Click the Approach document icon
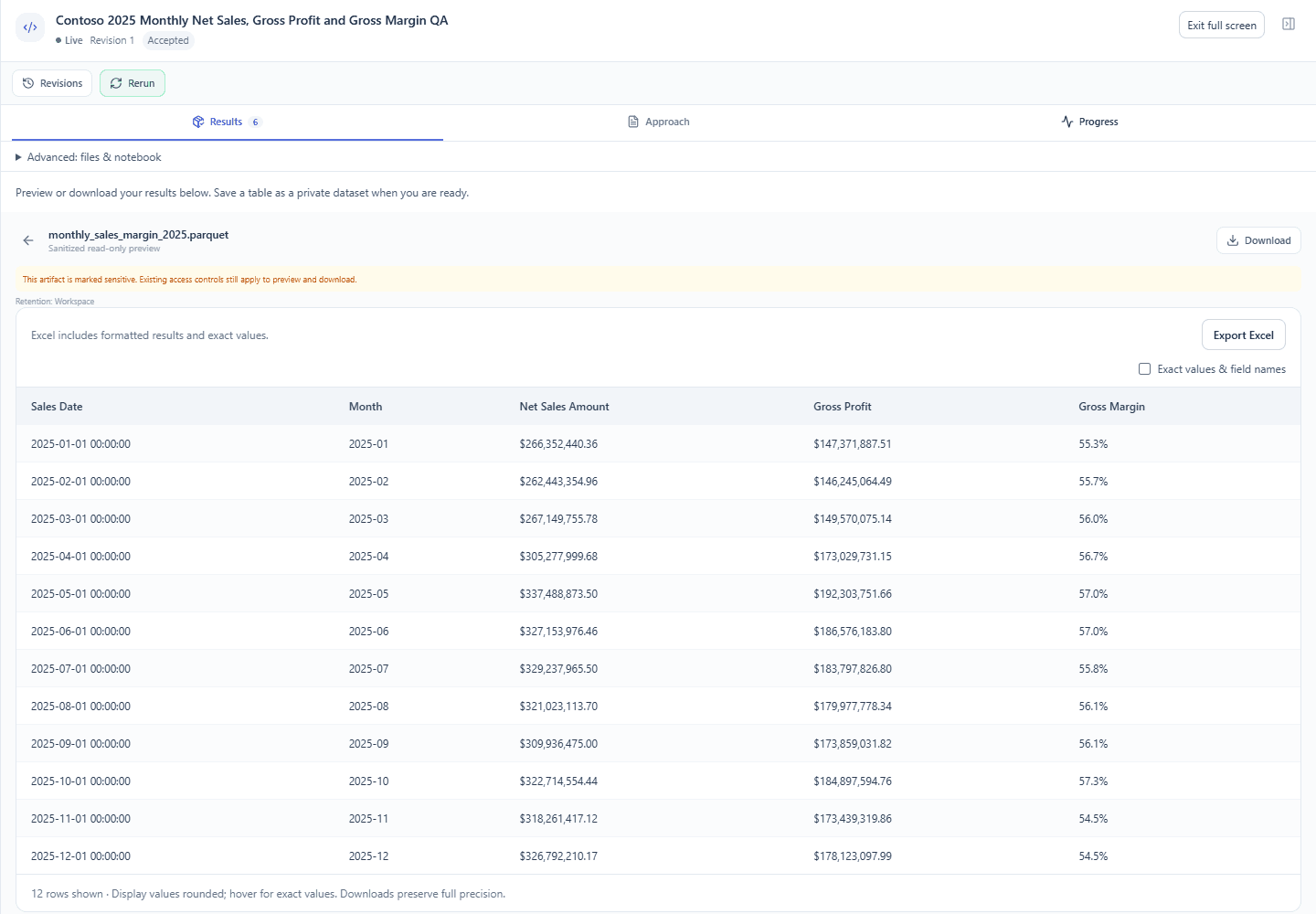The height and width of the screenshot is (914, 1316). (633, 122)
